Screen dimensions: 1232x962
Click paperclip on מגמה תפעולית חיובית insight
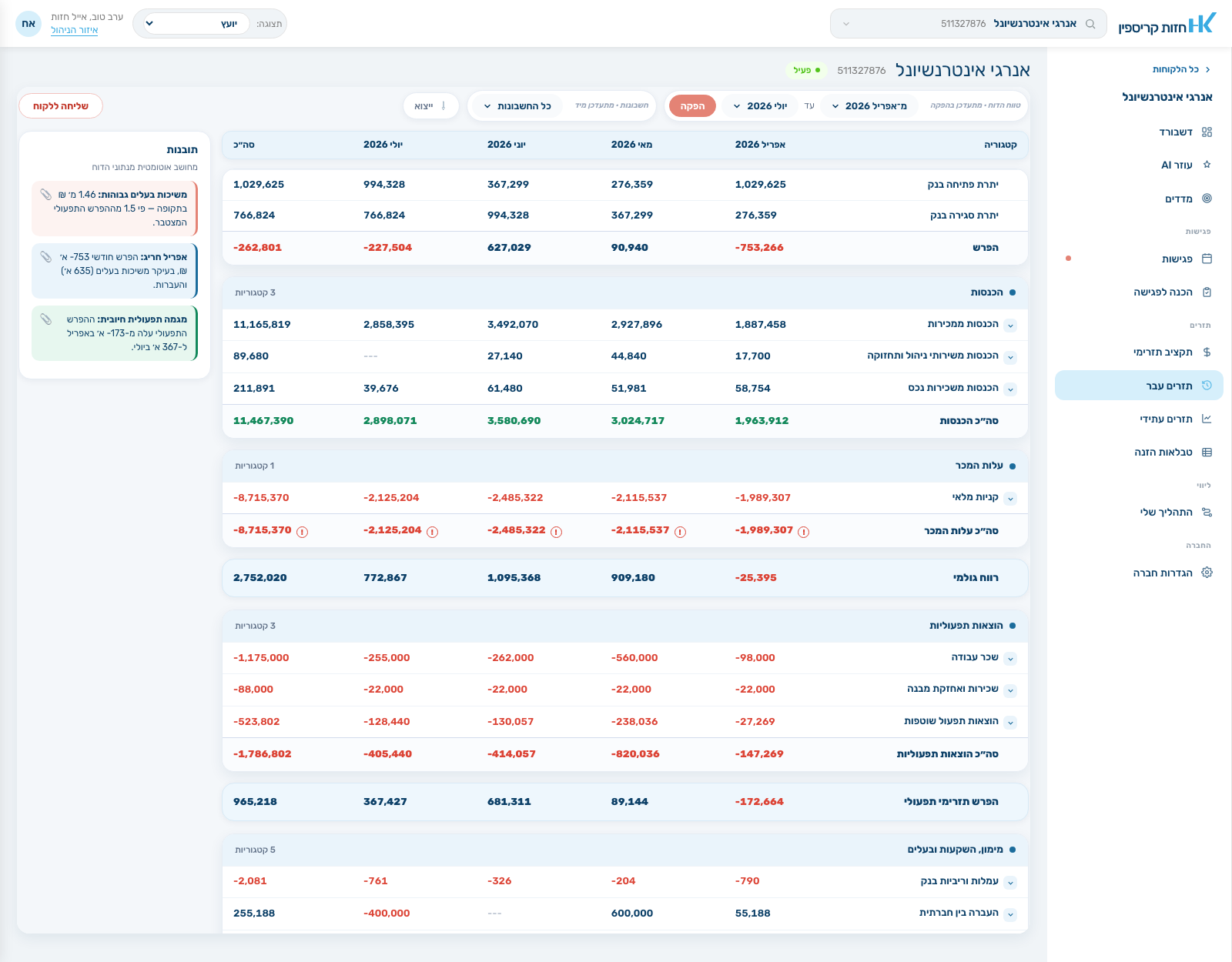pyautogui.click(x=46, y=319)
